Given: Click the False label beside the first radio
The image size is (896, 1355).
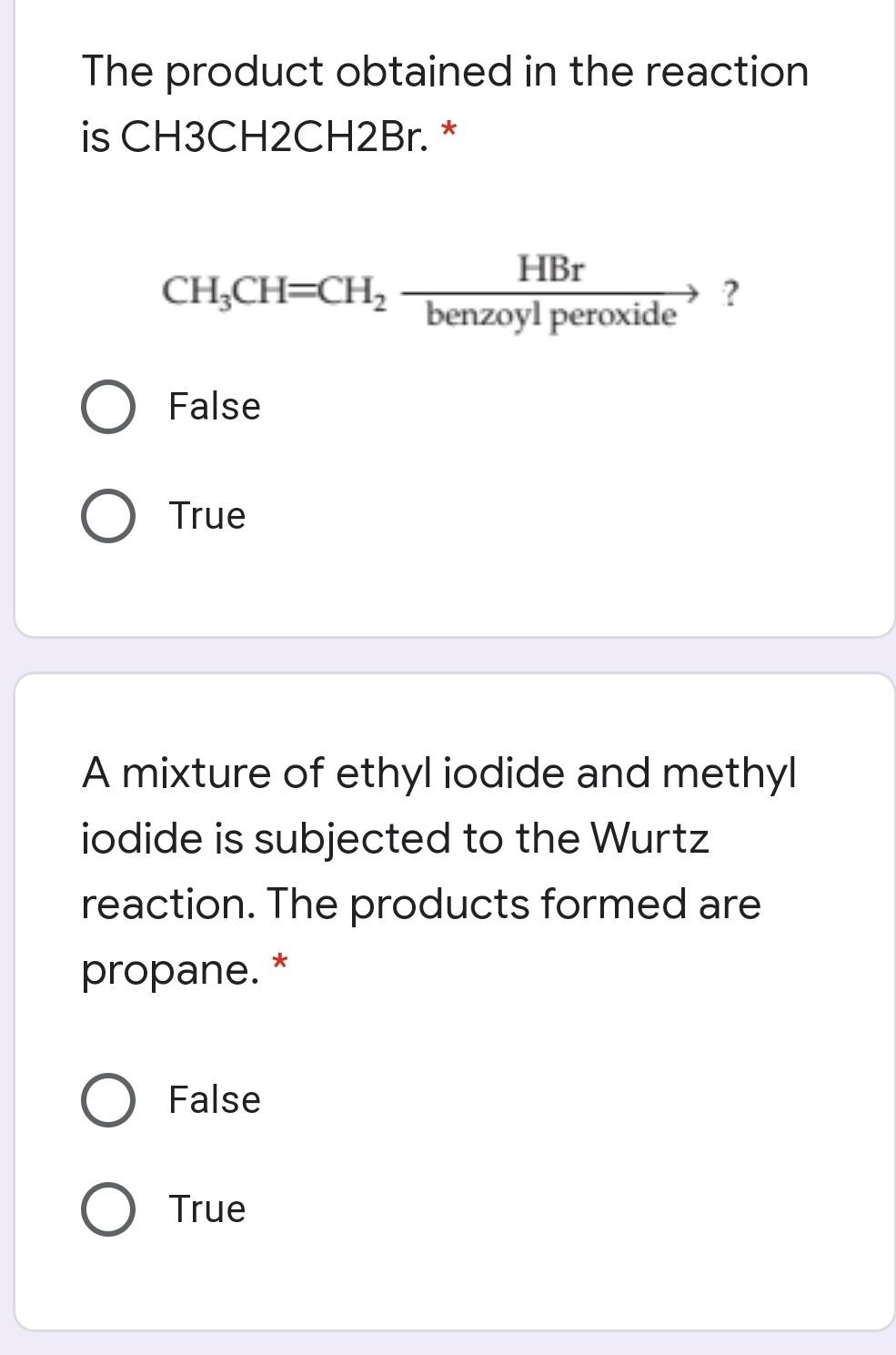Looking at the screenshot, I should click(212, 407).
